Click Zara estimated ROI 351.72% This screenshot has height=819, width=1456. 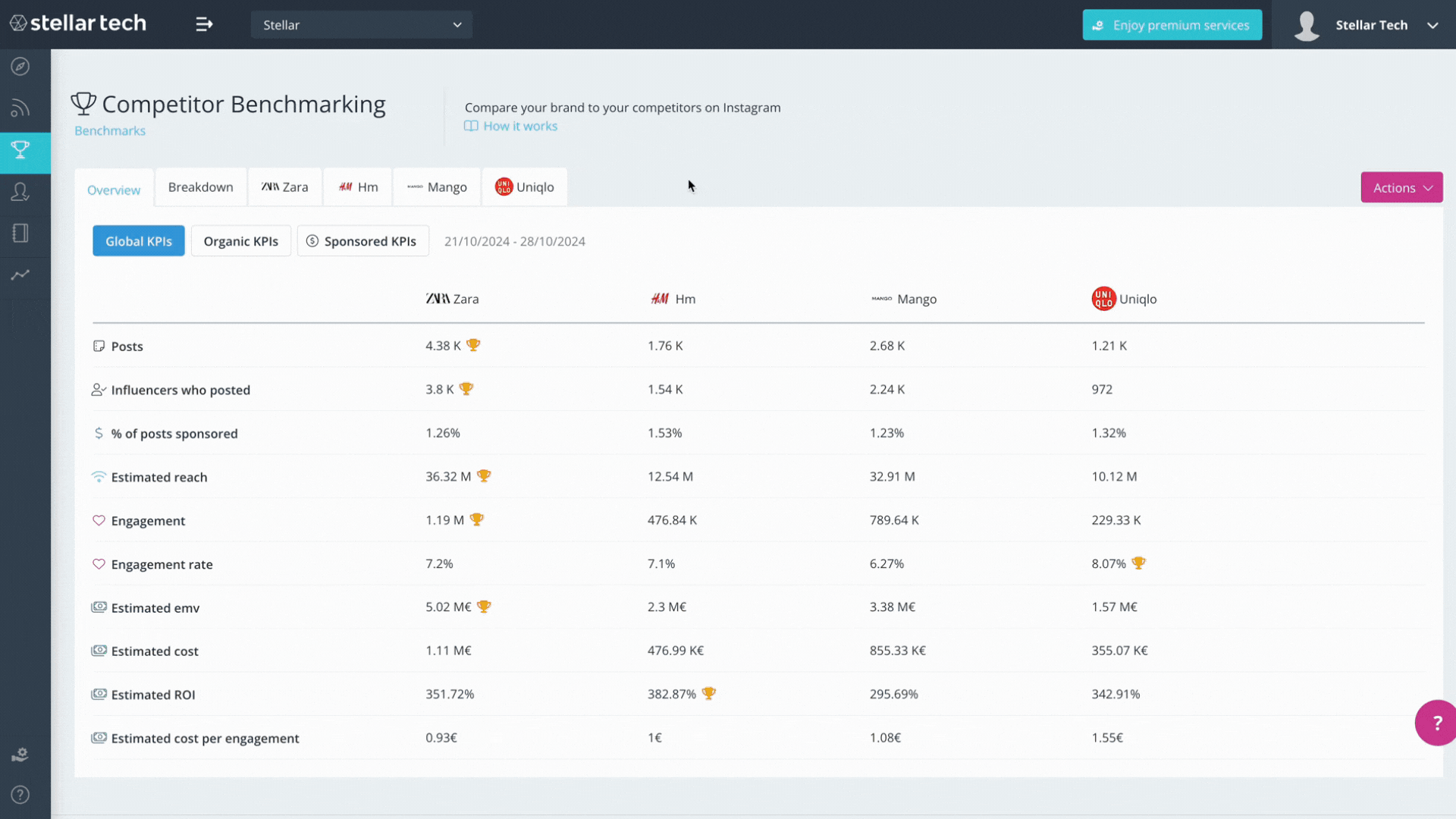pos(450,694)
